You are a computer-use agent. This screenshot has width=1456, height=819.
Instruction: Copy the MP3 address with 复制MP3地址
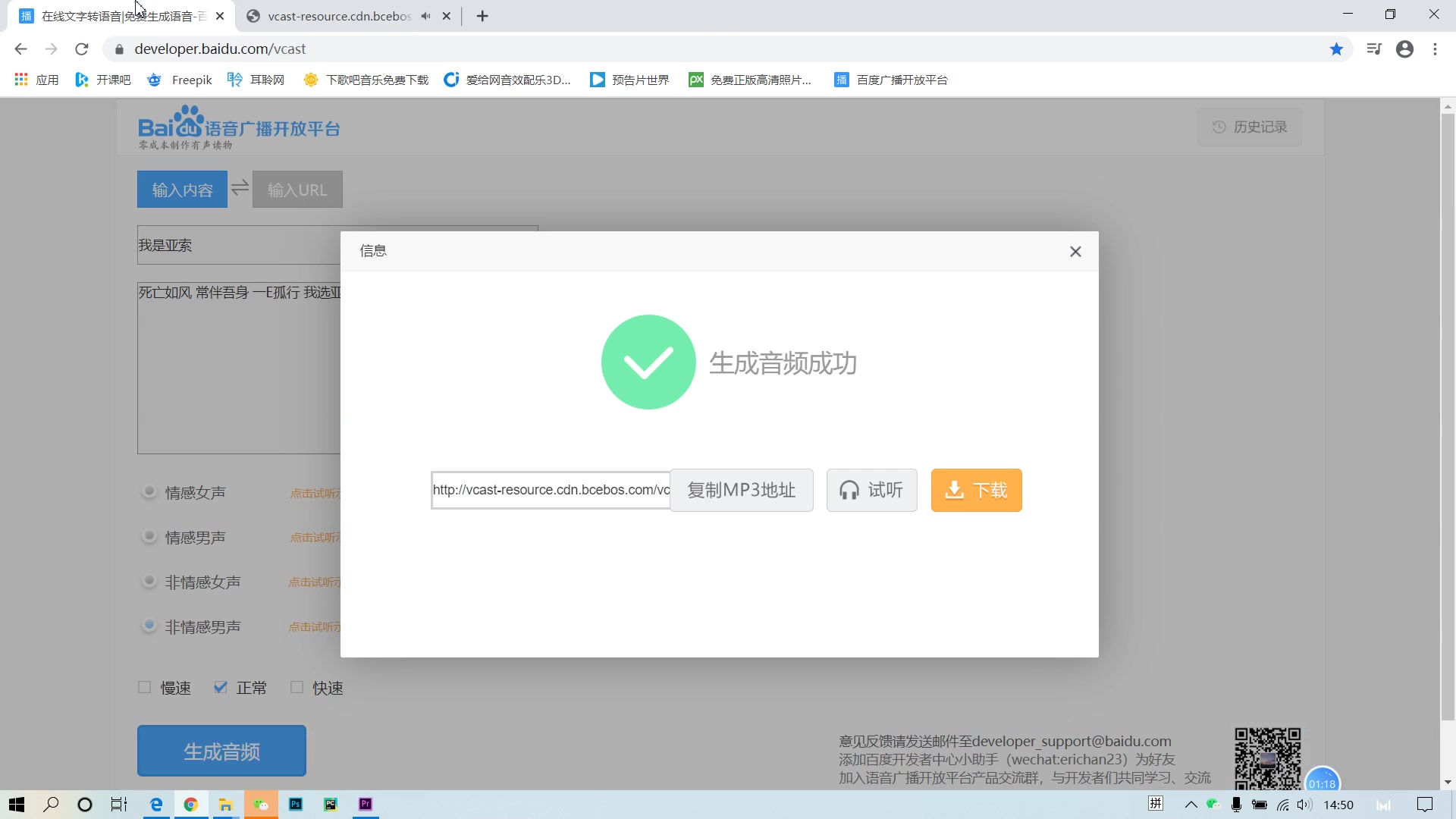[x=741, y=490]
